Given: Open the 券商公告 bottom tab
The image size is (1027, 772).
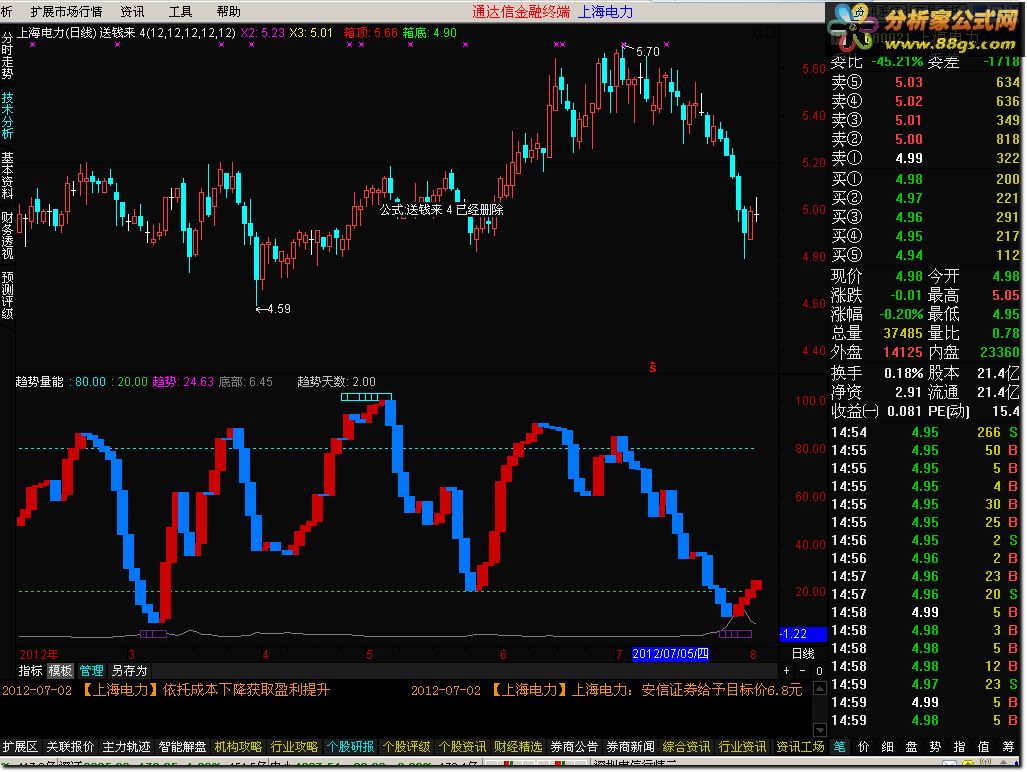Looking at the screenshot, I should [574, 746].
